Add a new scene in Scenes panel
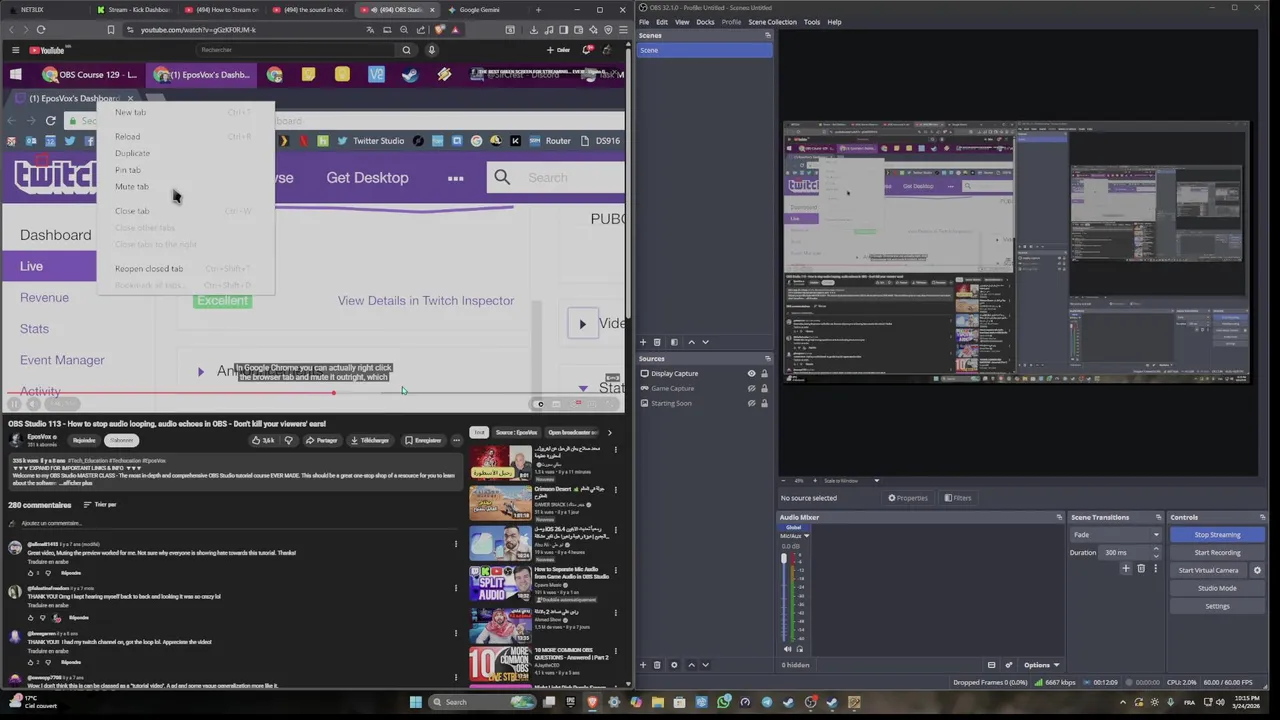The height and width of the screenshot is (720, 1280). tap(643, 342)
